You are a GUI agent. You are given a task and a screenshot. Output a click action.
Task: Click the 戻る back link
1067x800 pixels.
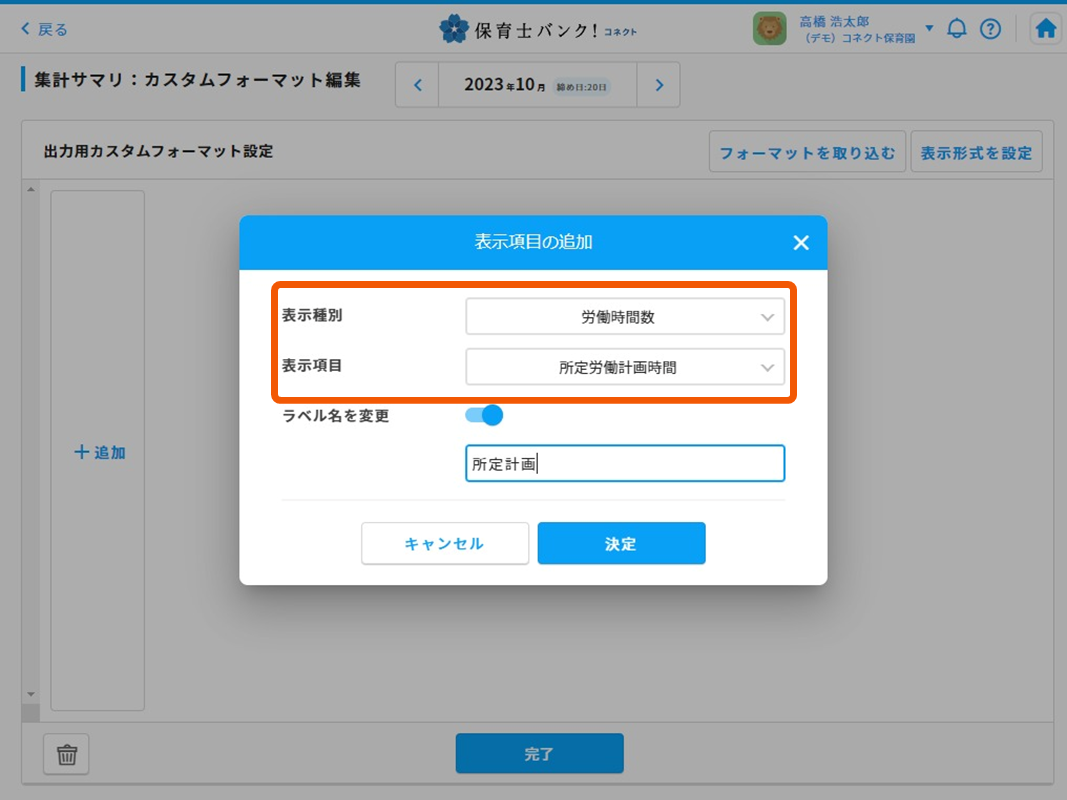coord(45,30)
